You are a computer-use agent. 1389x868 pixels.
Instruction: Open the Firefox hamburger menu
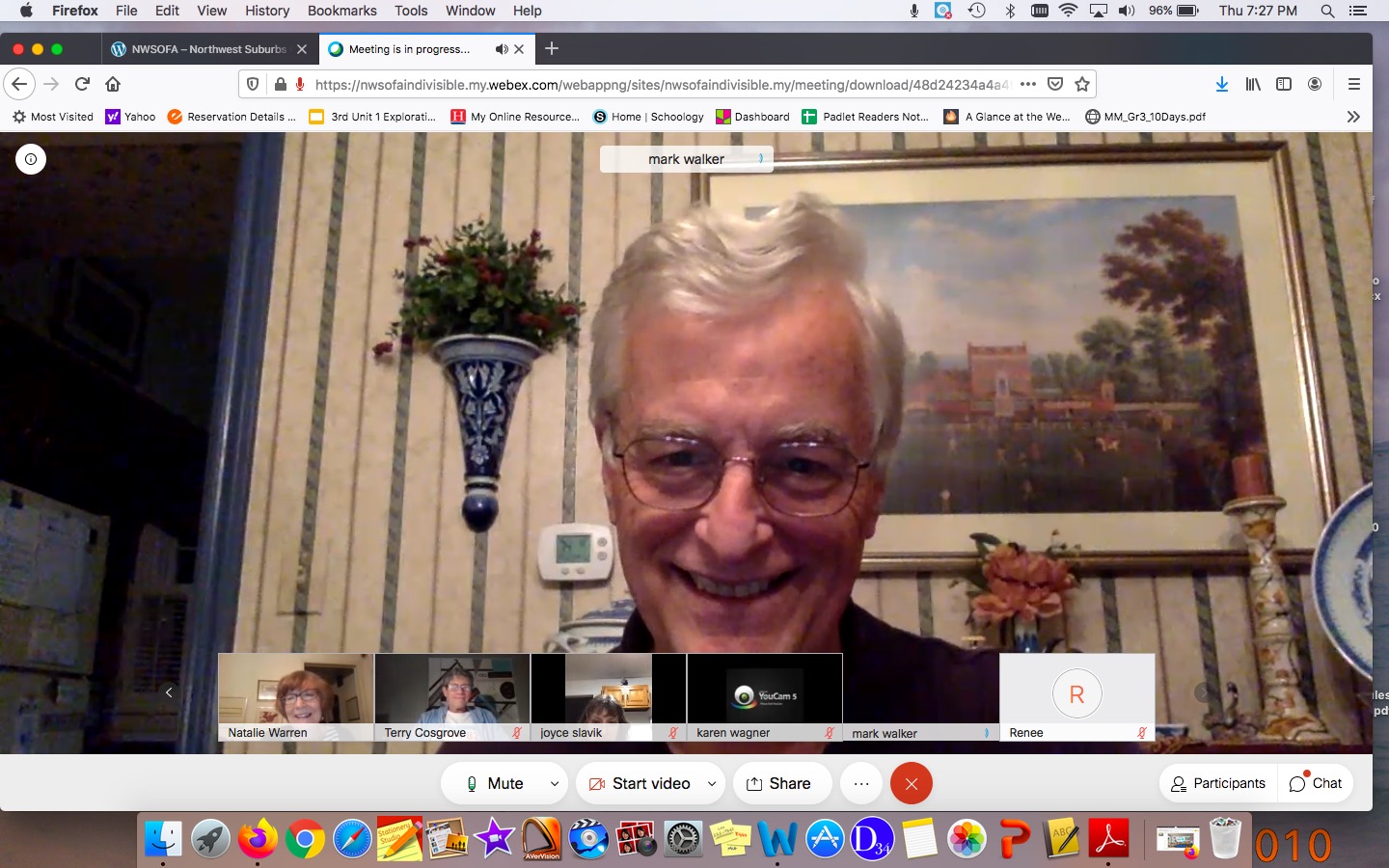pyautogui.click(x=1354, y=84)
